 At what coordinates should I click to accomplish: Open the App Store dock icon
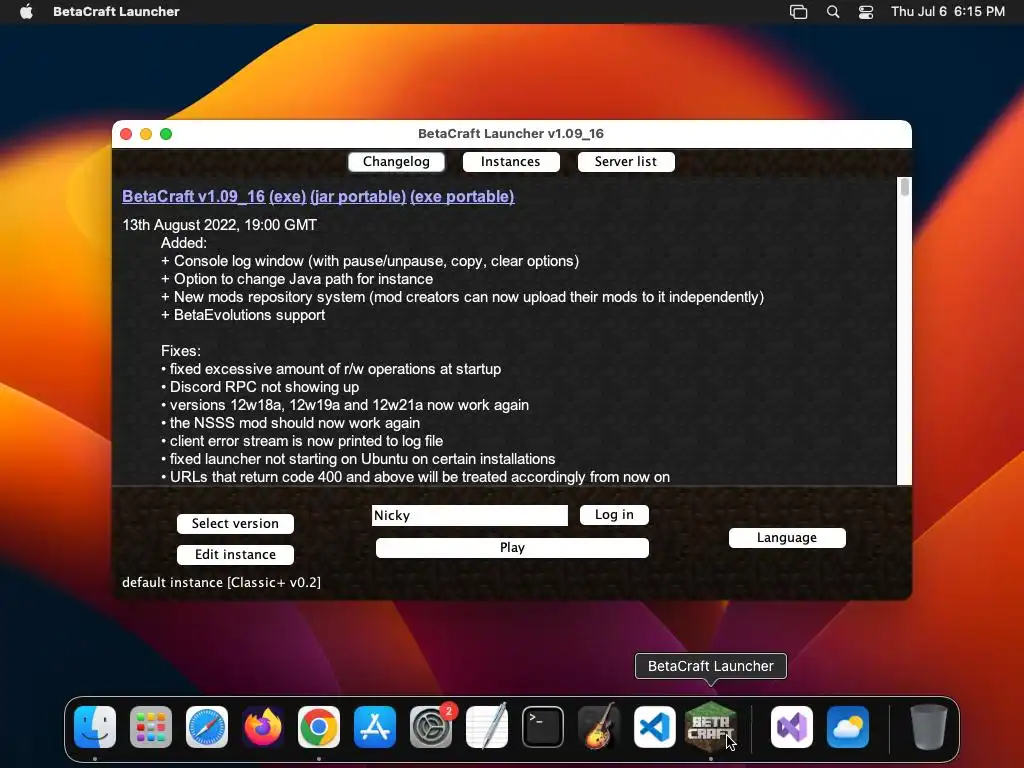pyautogui.click(x=375, y=727)
